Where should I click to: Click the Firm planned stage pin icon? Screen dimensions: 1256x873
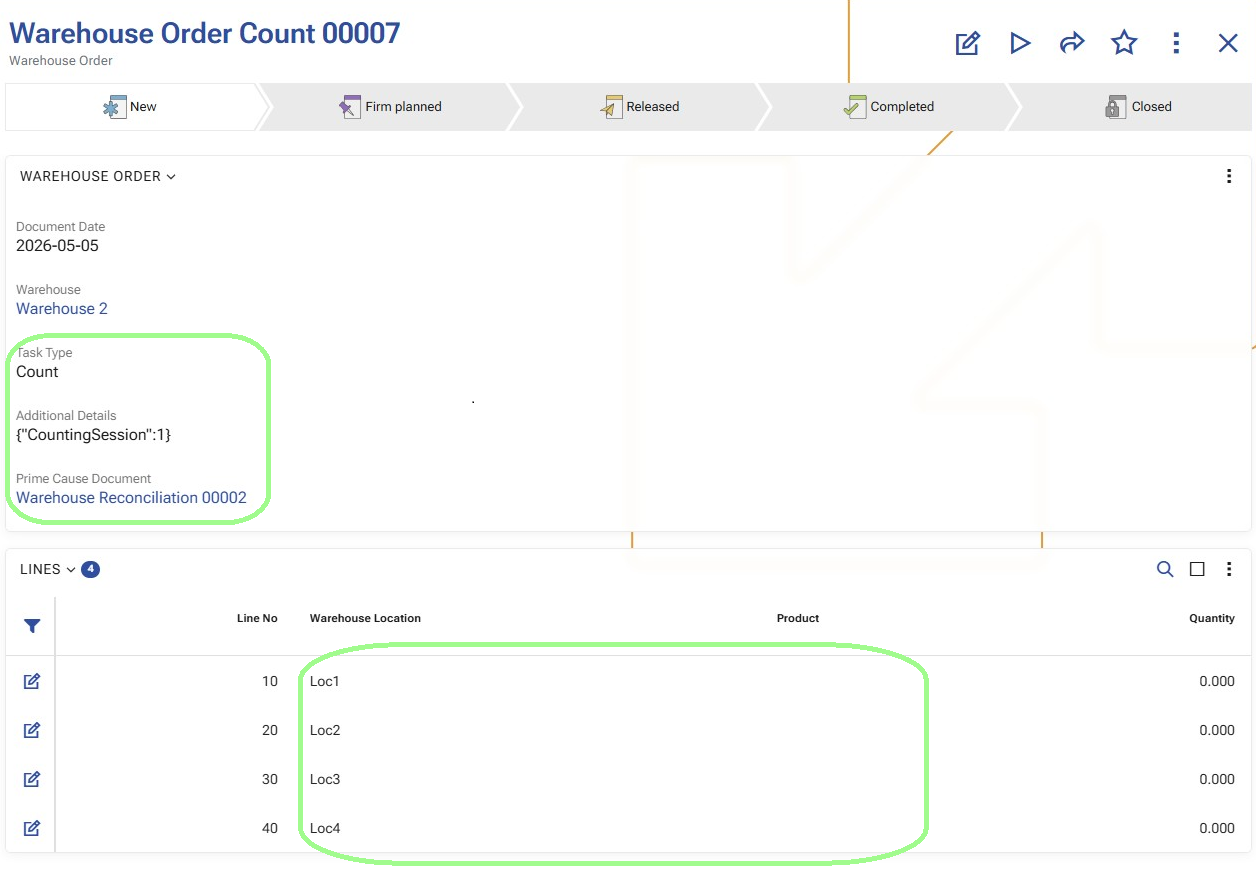[x=349, y=107]
